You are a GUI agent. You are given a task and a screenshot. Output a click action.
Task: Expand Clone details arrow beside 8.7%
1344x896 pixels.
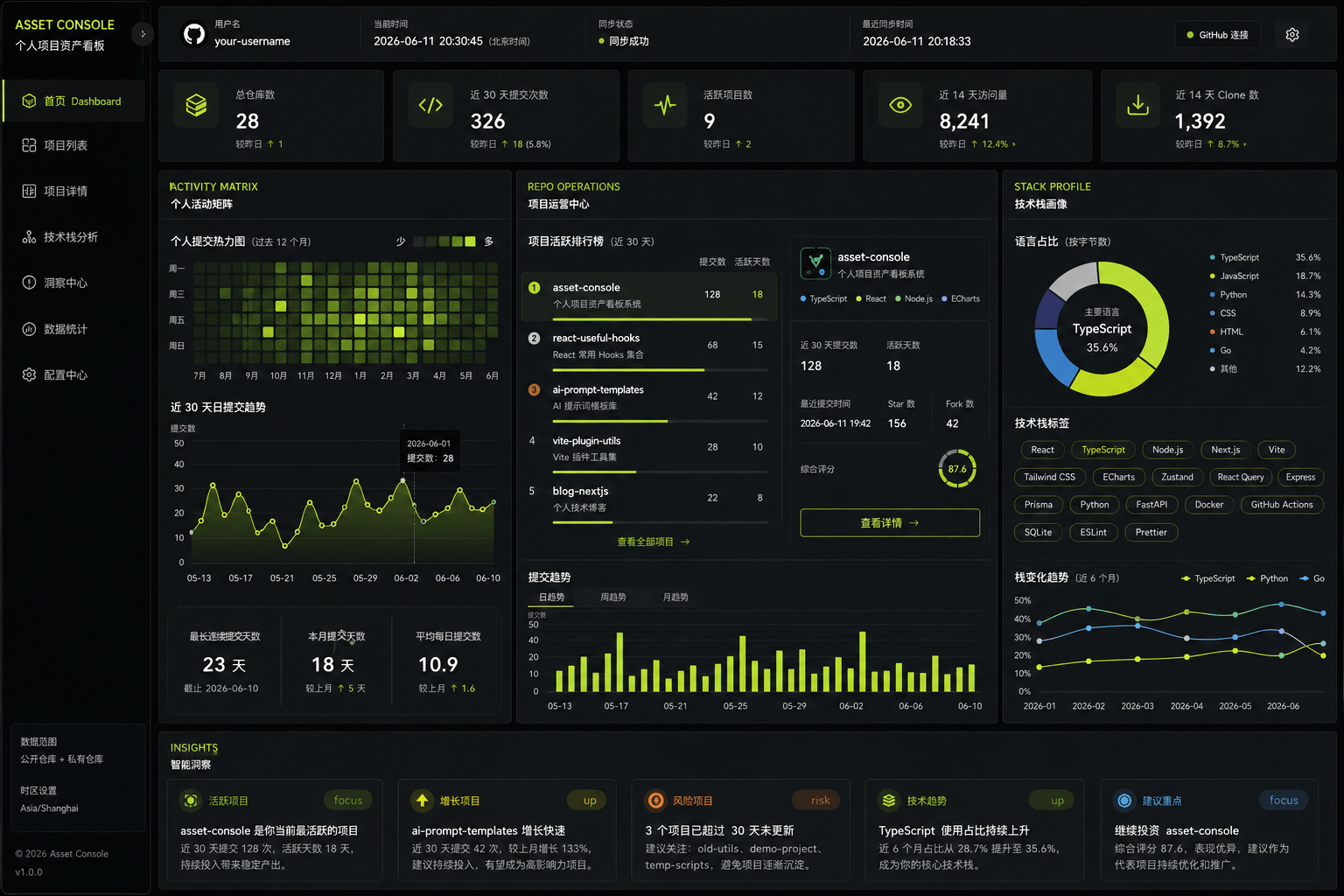click(x=1245, y=144)
